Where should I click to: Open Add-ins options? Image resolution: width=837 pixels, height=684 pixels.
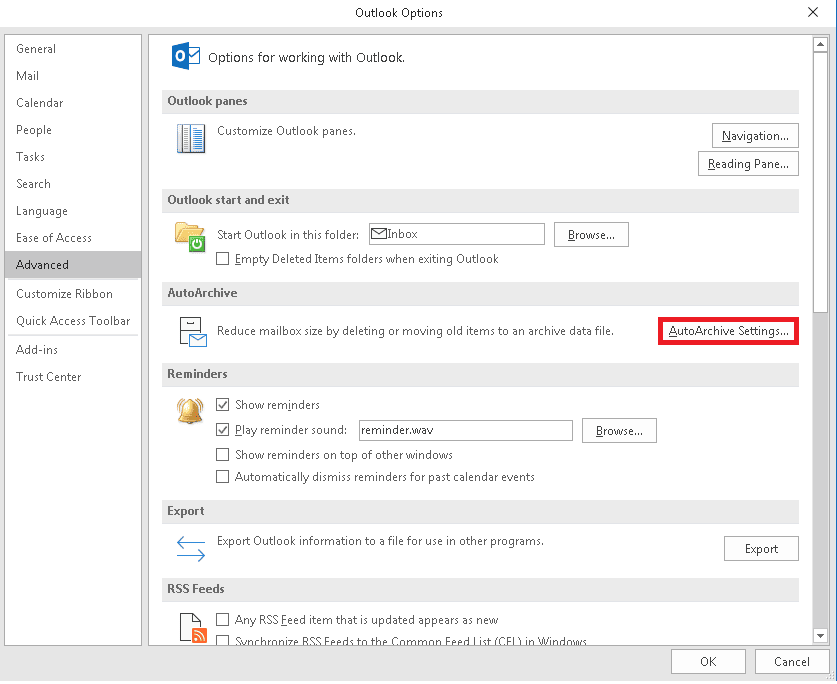pyautogui.click(x=73, y=350)
